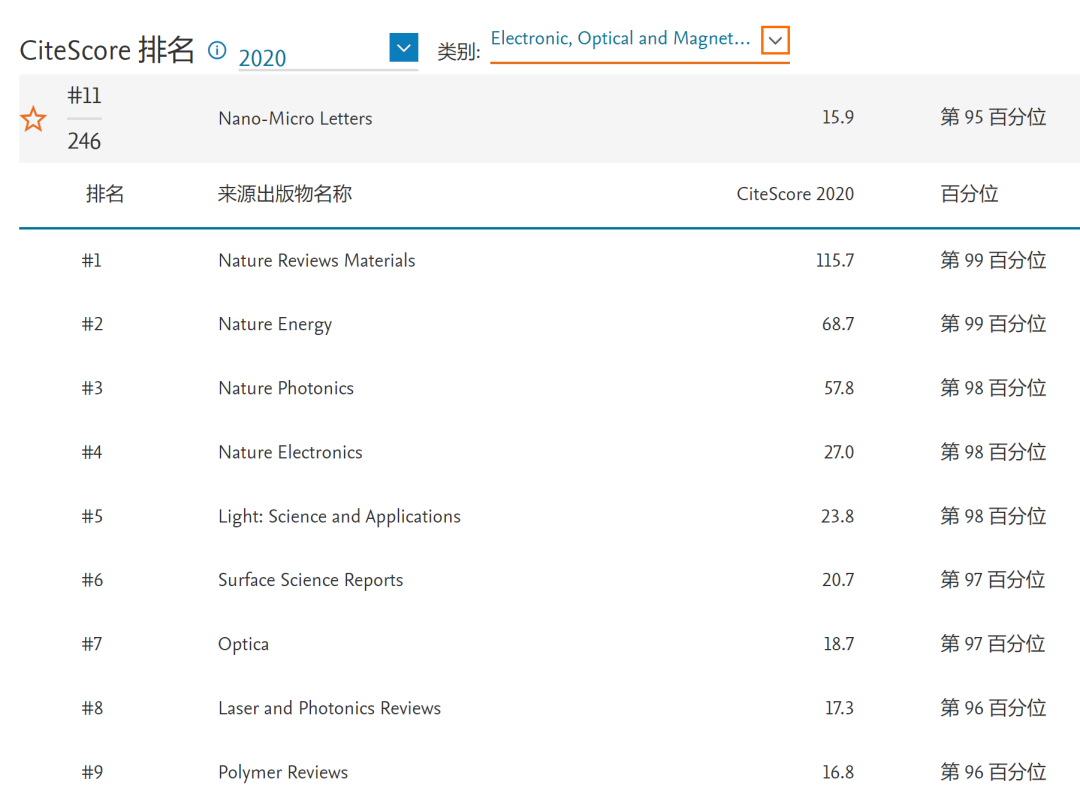Click the percentile for Optica
The image size is (1080, 803).
click(993, 645)
